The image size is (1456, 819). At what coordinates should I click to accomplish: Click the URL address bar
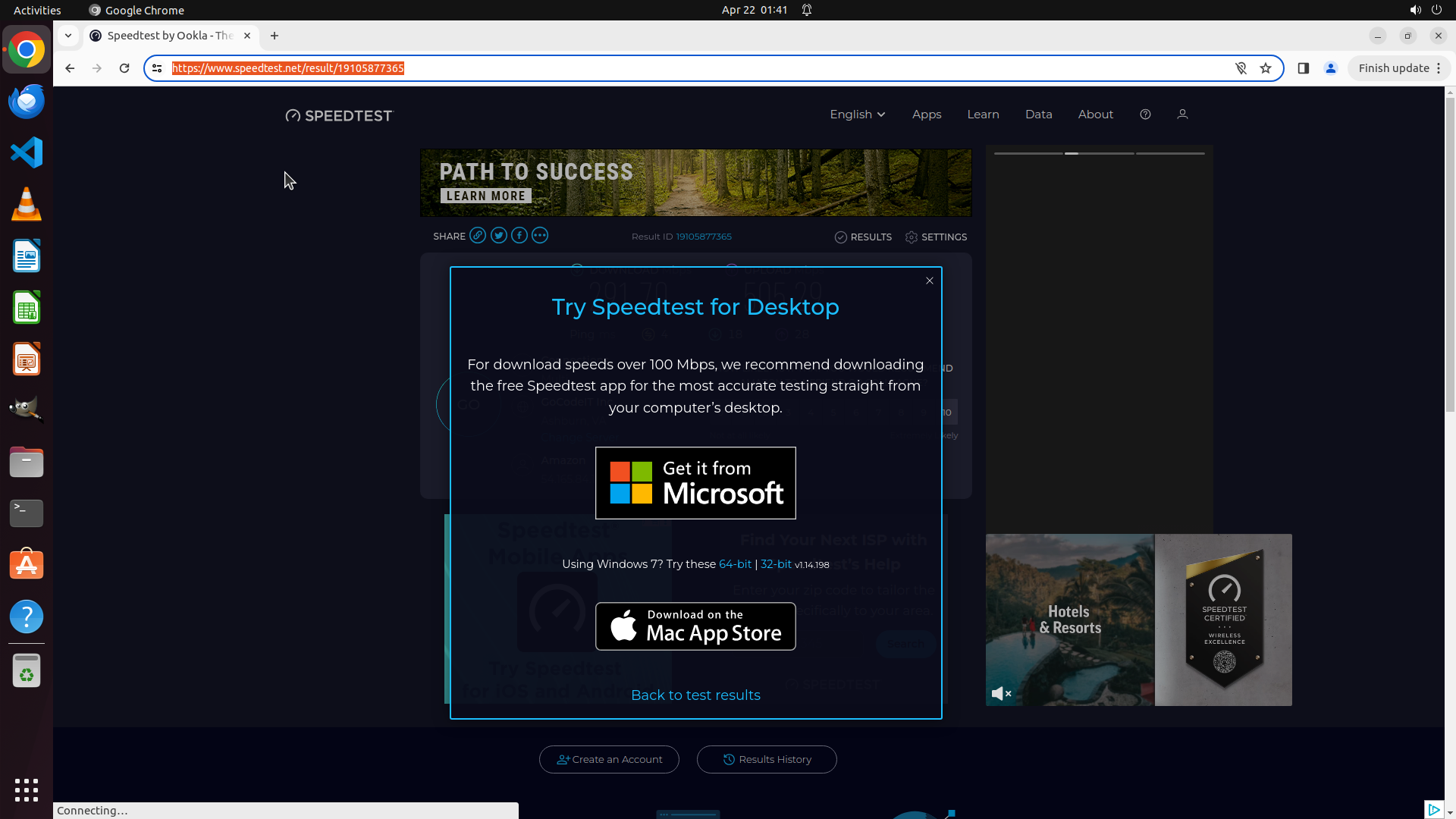coord(682,68)
